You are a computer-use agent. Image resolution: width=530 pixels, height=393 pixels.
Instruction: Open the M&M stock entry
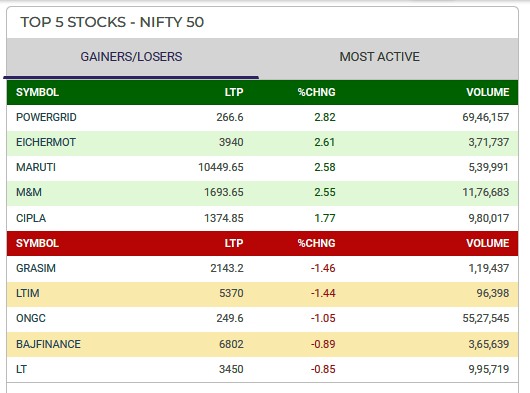click(x=29, y=192)
